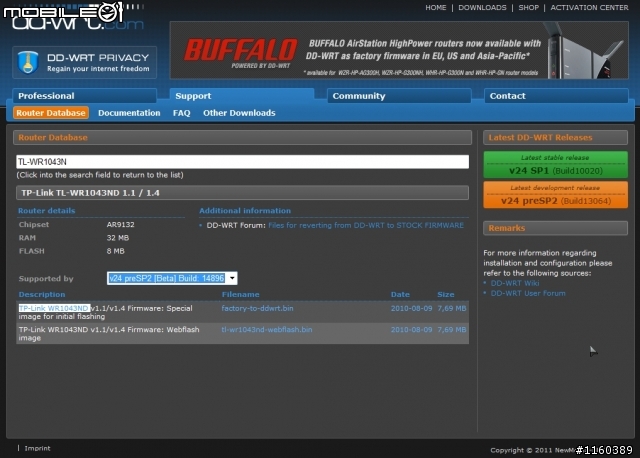
Task: Select Router Database submenu item
Action: 51,113
